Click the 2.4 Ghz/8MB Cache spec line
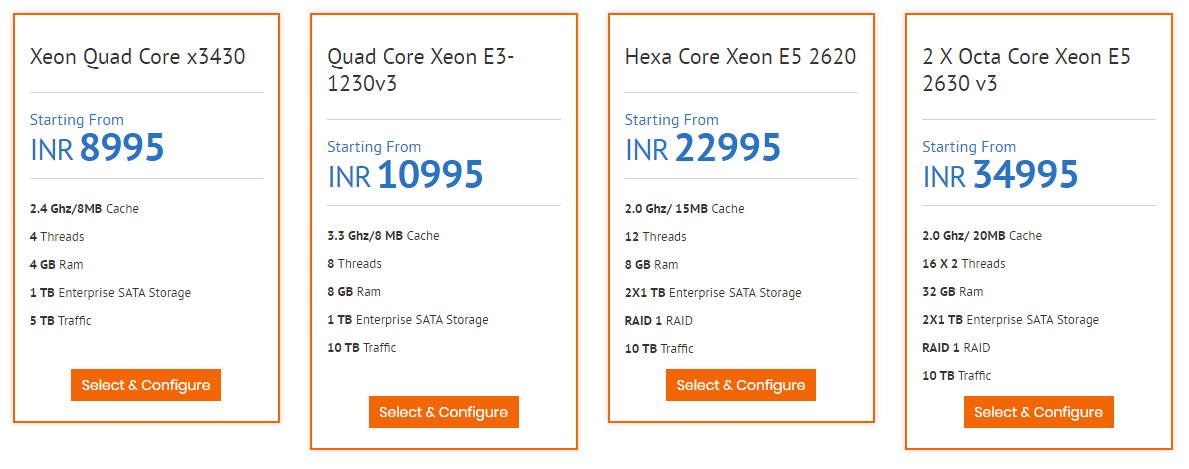The image size is (1189, 469). pos(84,209)
